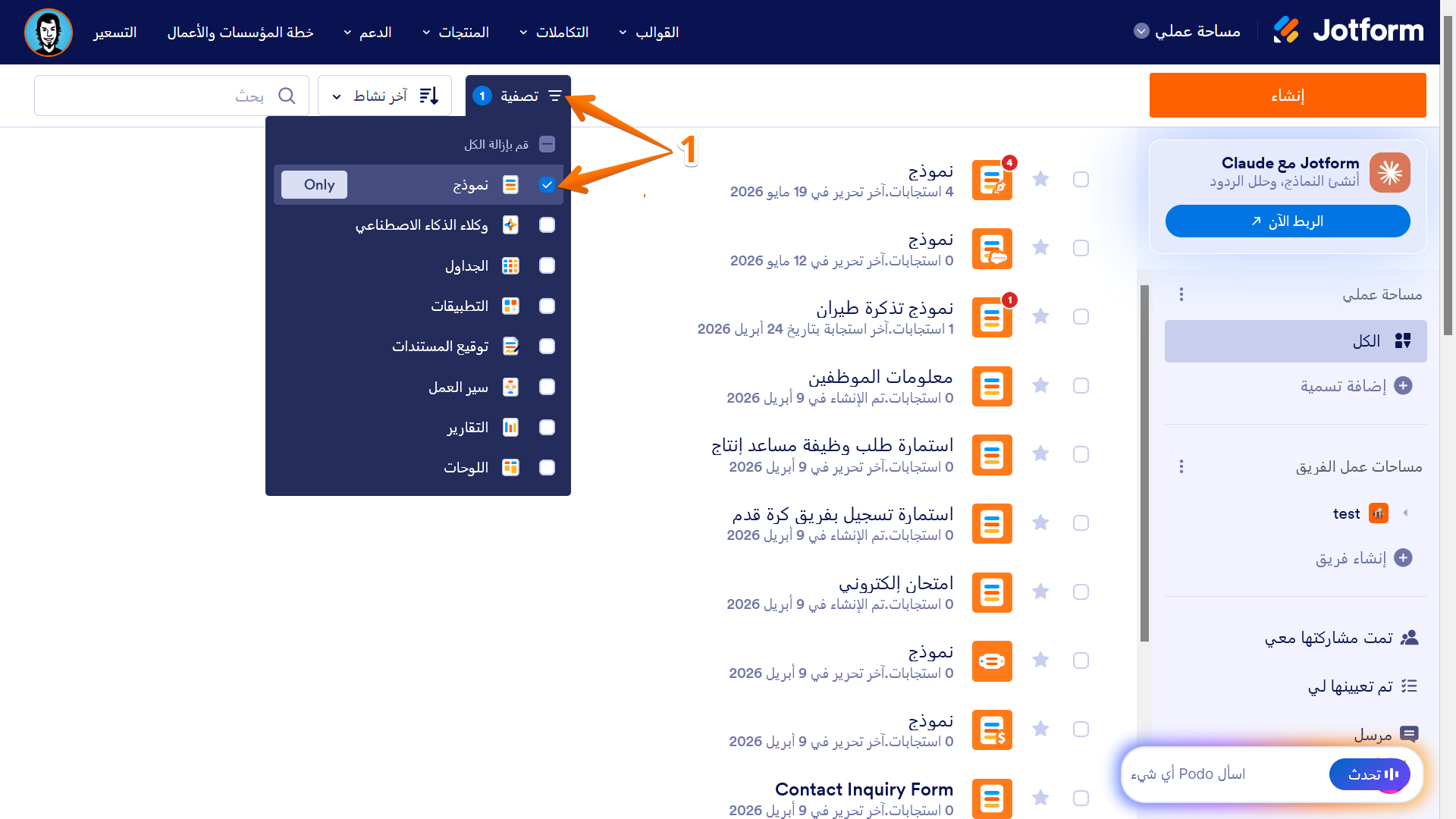Open form icon with 4 notifications badge
This screenshot has height=819, width=1456.
point(992,180)
